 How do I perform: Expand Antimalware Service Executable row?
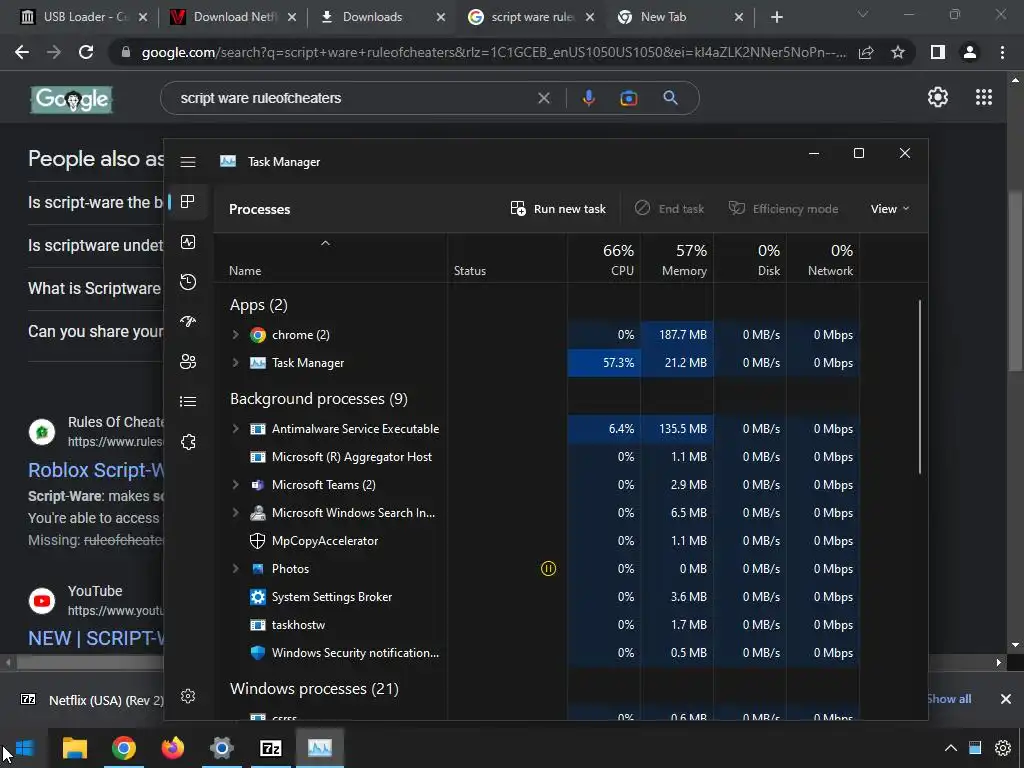236,429
